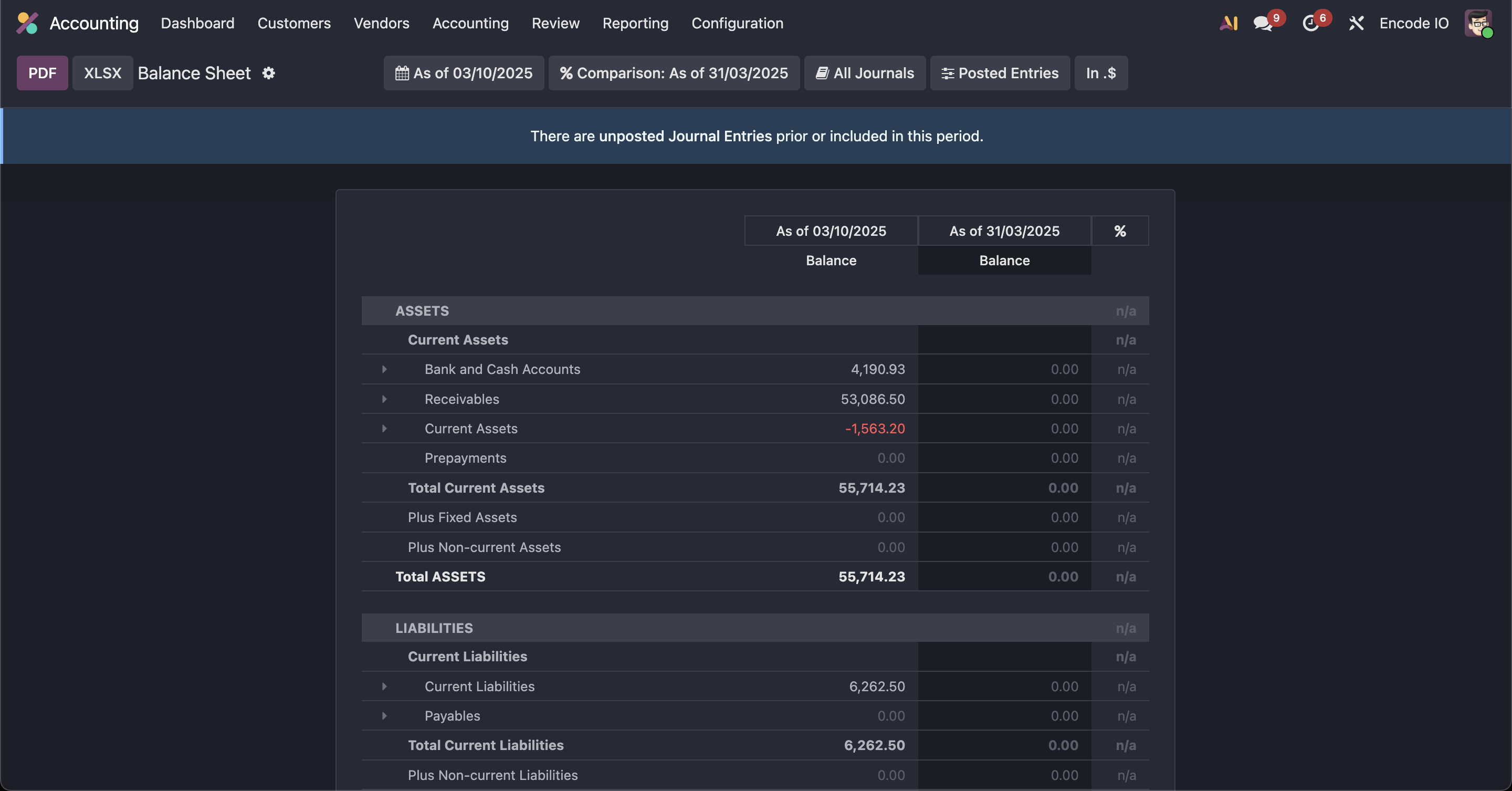Viewport: 1512px width, 791px height.
Task: Open the Reporting menu
Action: (x=635, y=23)
